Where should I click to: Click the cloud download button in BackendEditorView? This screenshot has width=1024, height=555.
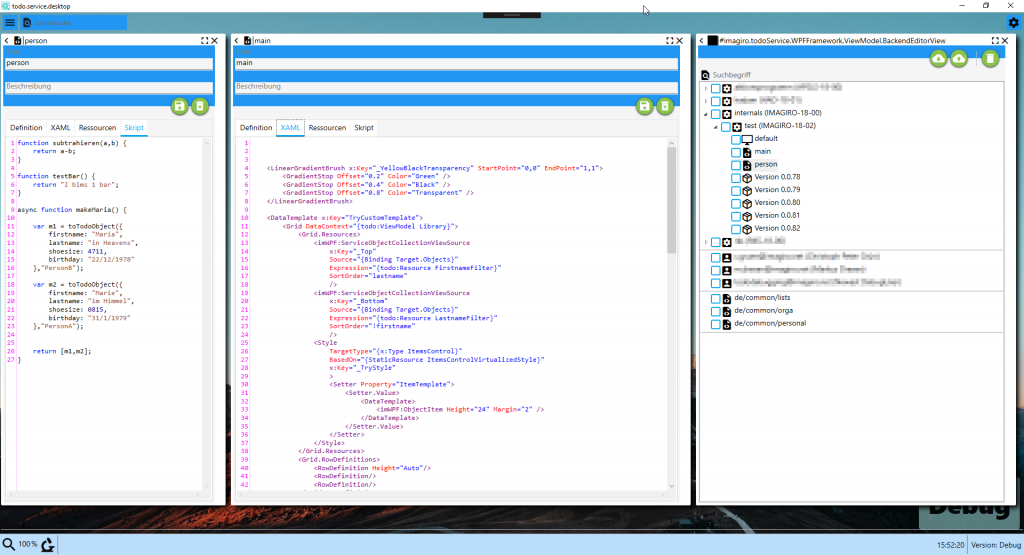pos(938,59)
